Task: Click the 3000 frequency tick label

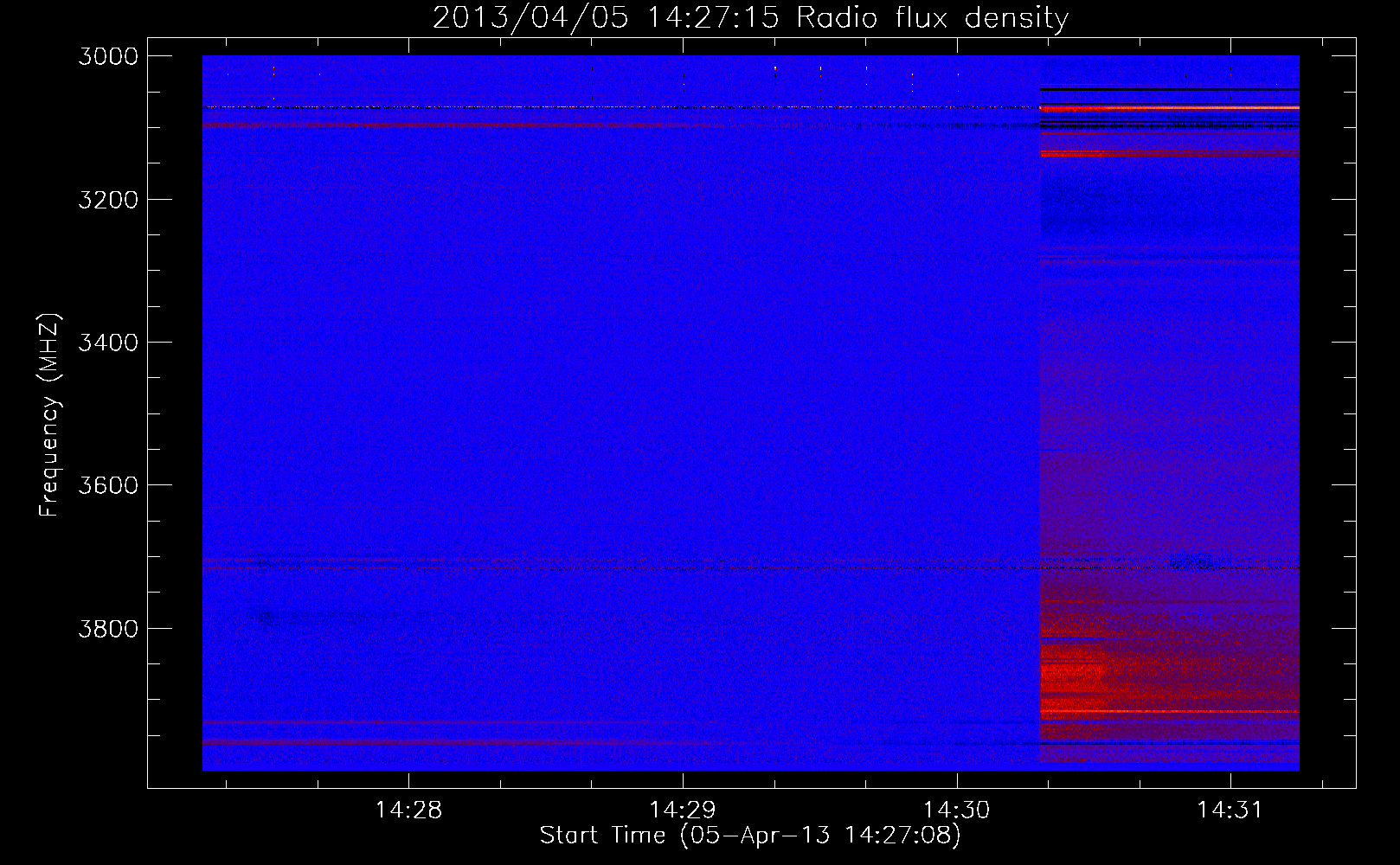Action: pyautogui.click(x=108, y=56)
